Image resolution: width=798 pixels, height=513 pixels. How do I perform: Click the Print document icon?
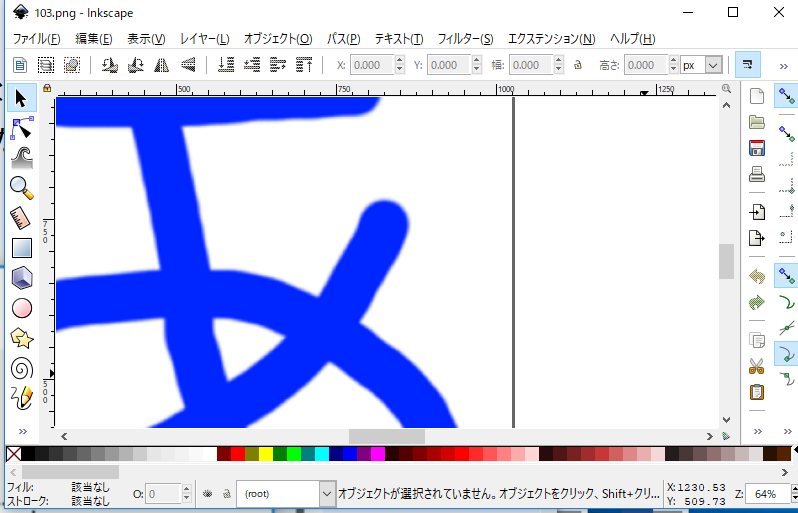click(757, 174)
